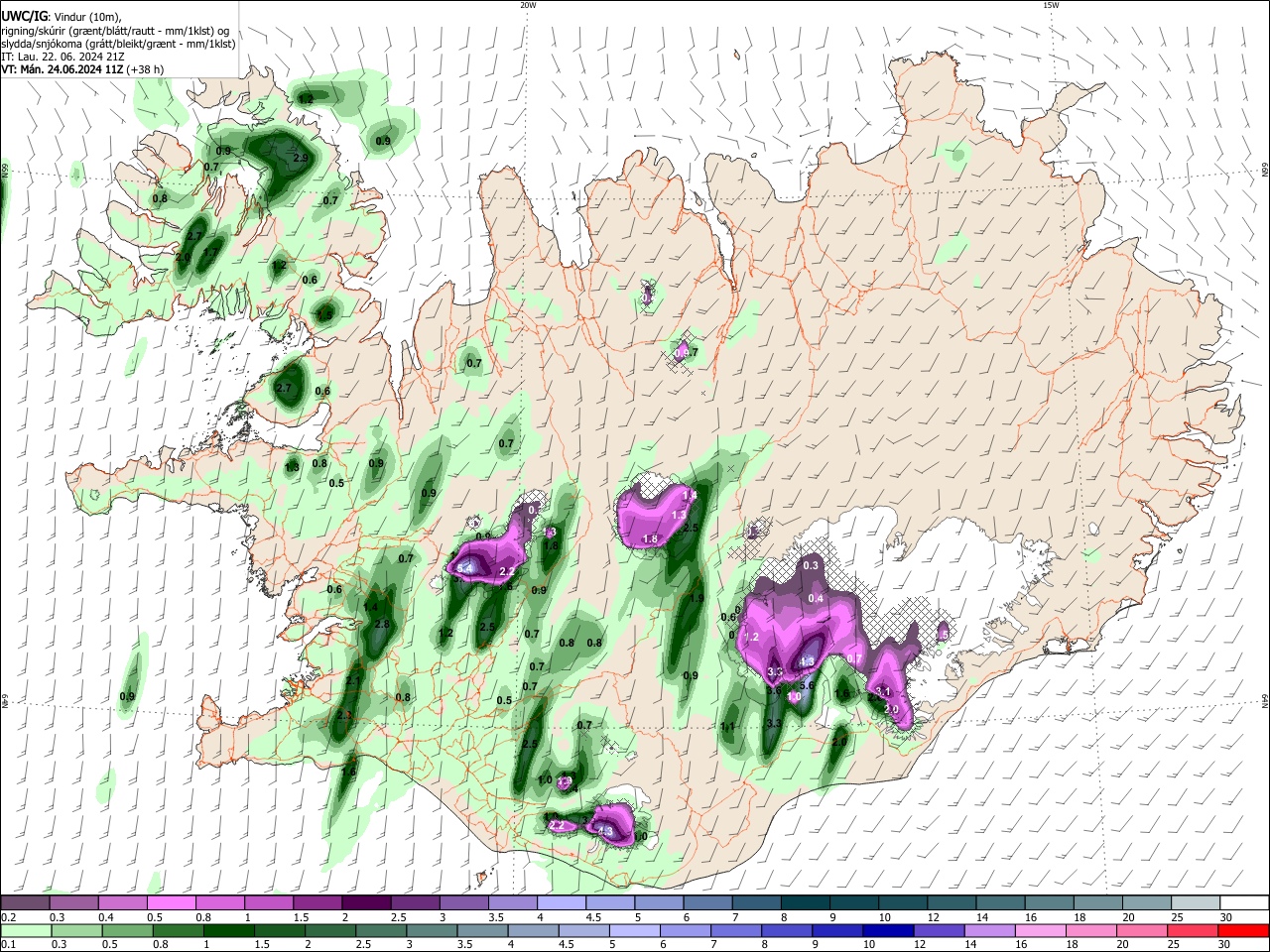Viewport: 1270px width, 952px height.
Task: Click the 'rigning/skúrir (grænt/blátt/rautt' legend description line
Action: 116,31
